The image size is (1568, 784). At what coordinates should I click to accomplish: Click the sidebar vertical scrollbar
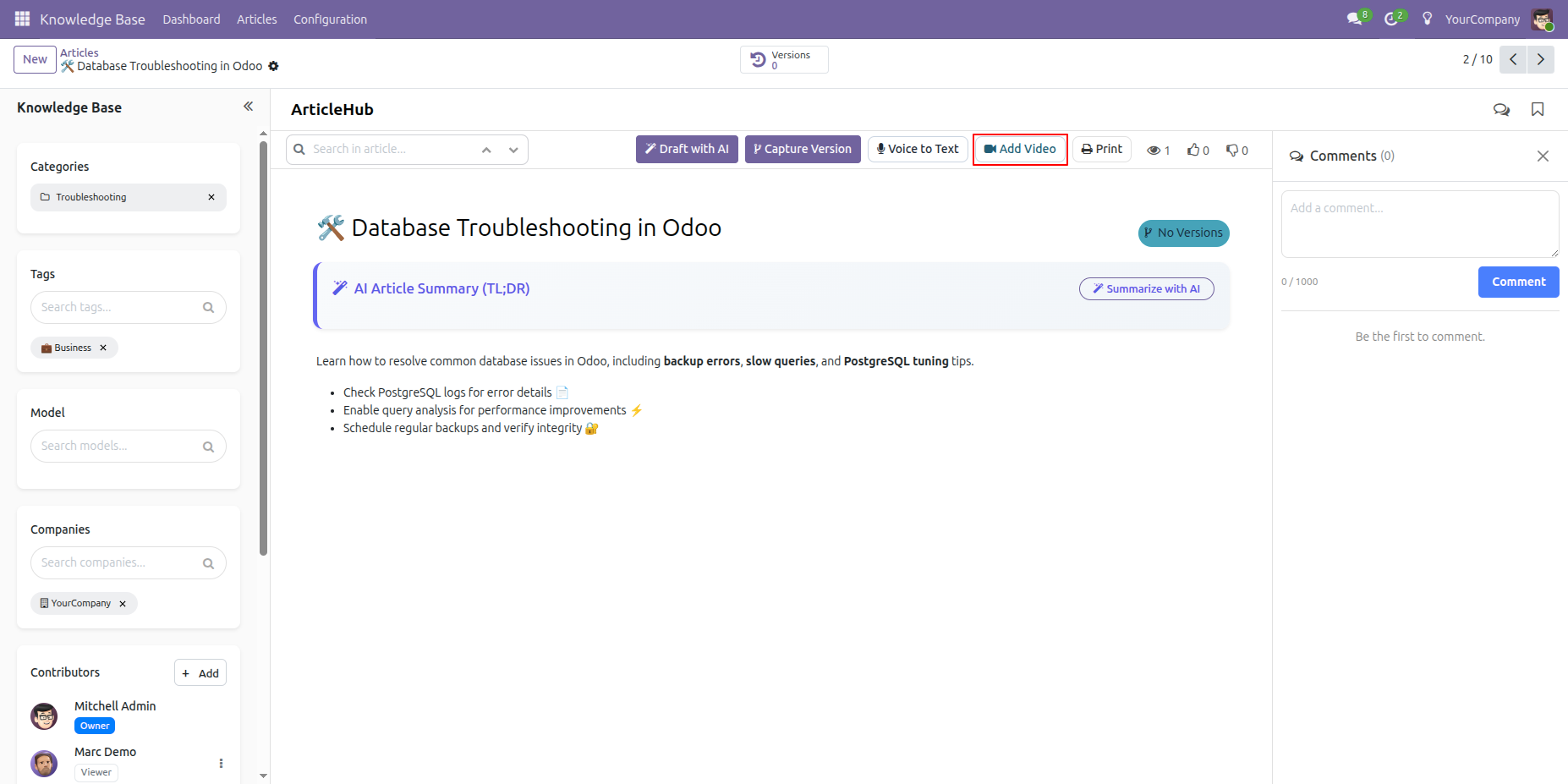tap(263, 347)
